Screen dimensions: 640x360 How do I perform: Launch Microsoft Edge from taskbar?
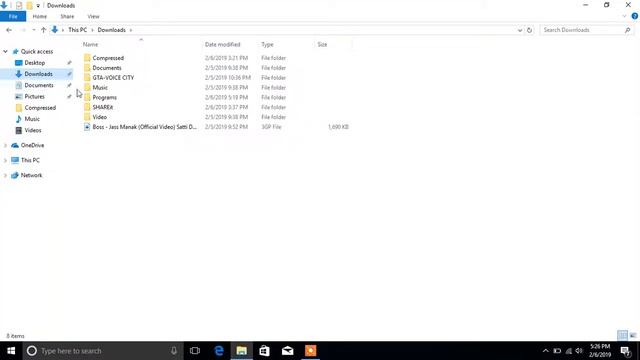coord(219,351)
